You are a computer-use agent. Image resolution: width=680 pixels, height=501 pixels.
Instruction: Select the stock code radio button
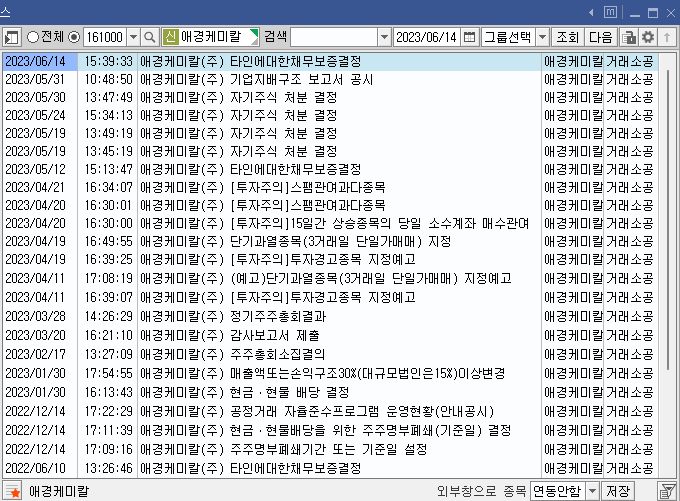pyautogui.click(x=75, y=37)
